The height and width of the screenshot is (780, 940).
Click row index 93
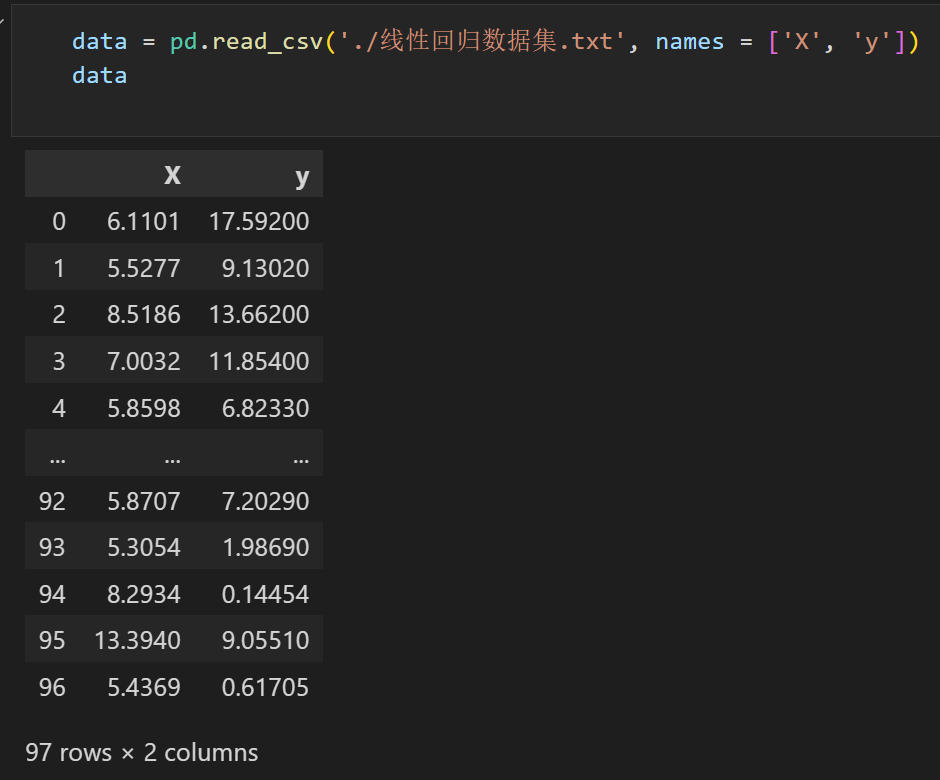click(52, 547)
